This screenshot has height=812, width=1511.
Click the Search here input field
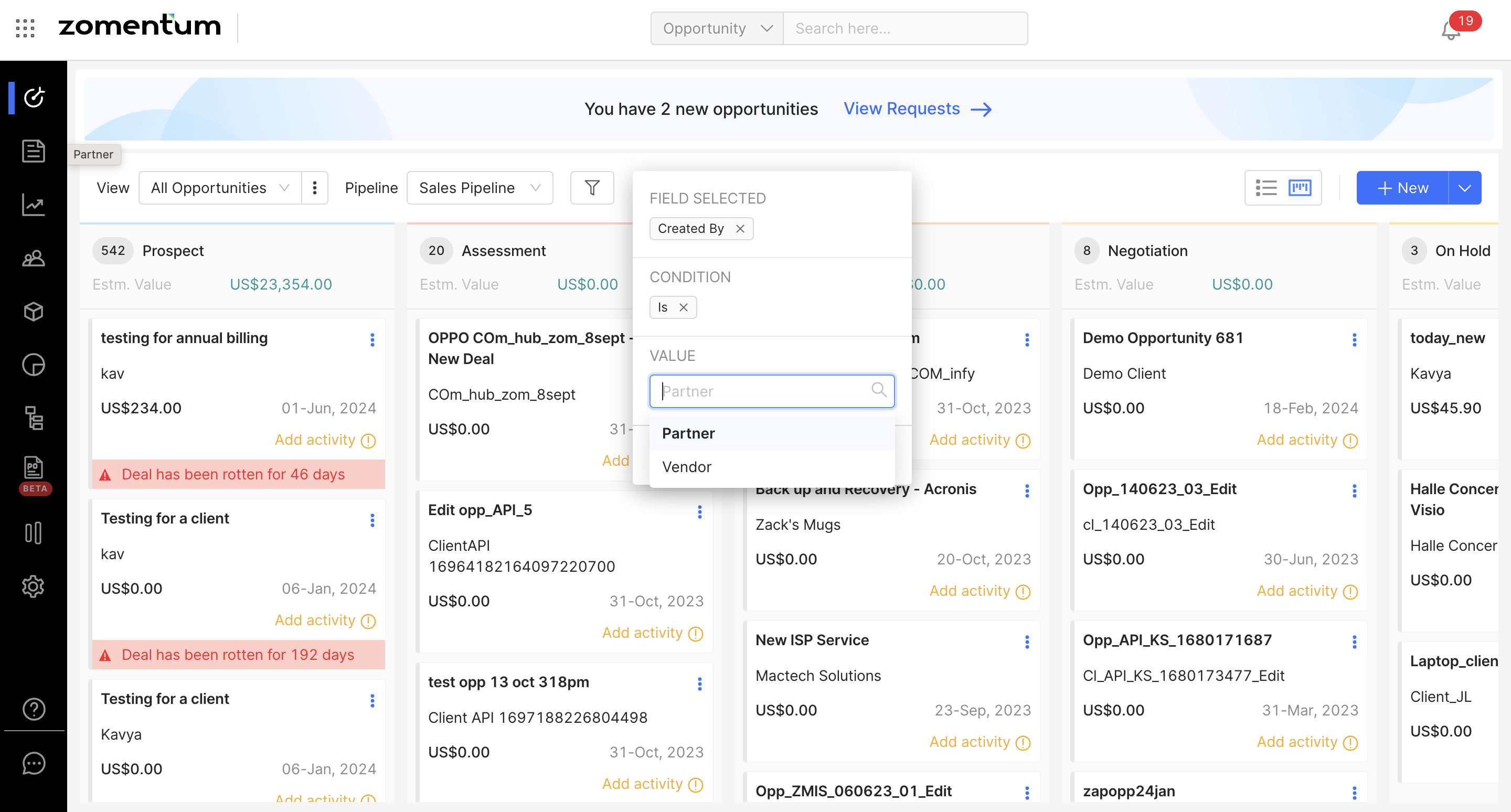(905, 28)
